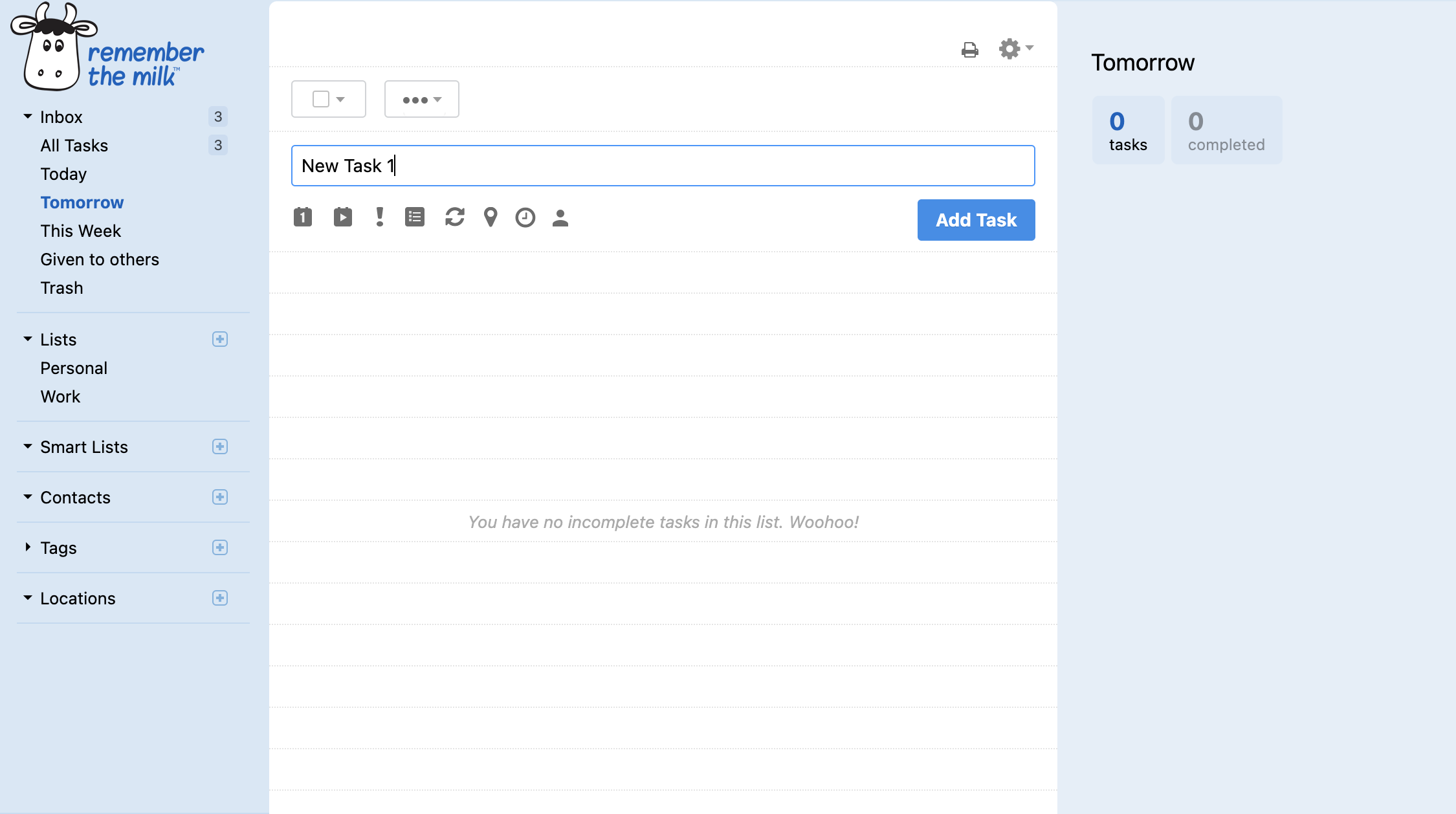
Task: Open This Week view
Action: click(81, 231)
